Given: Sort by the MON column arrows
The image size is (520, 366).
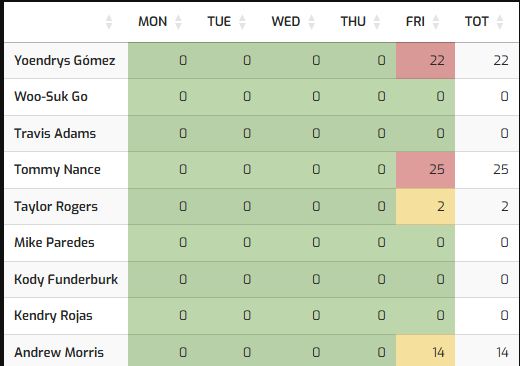Looking at the screenshot, I should [178, 22].
